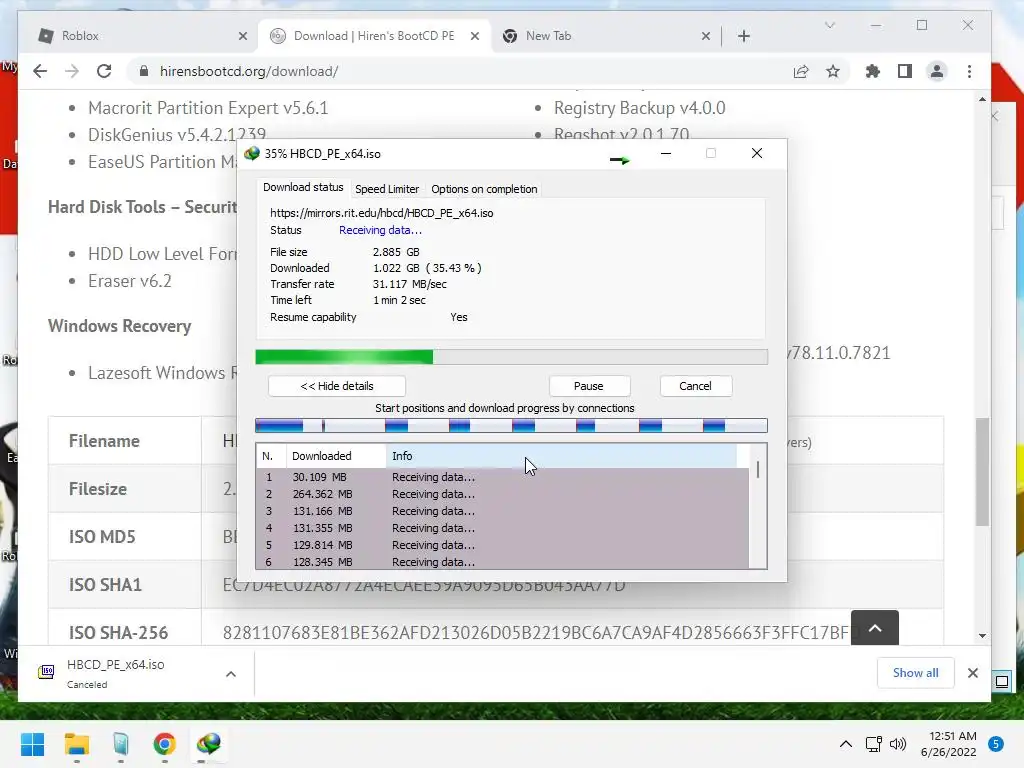Bookmark this page with the star icon

coord(833,71)
